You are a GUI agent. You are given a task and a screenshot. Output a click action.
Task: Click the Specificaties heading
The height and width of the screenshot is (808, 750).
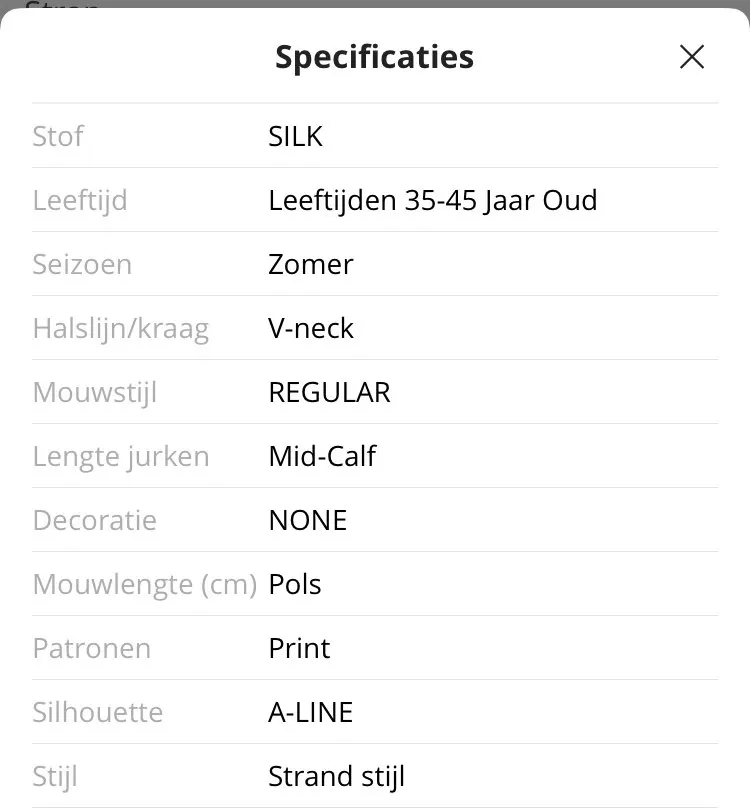click(x=374, y=57)
